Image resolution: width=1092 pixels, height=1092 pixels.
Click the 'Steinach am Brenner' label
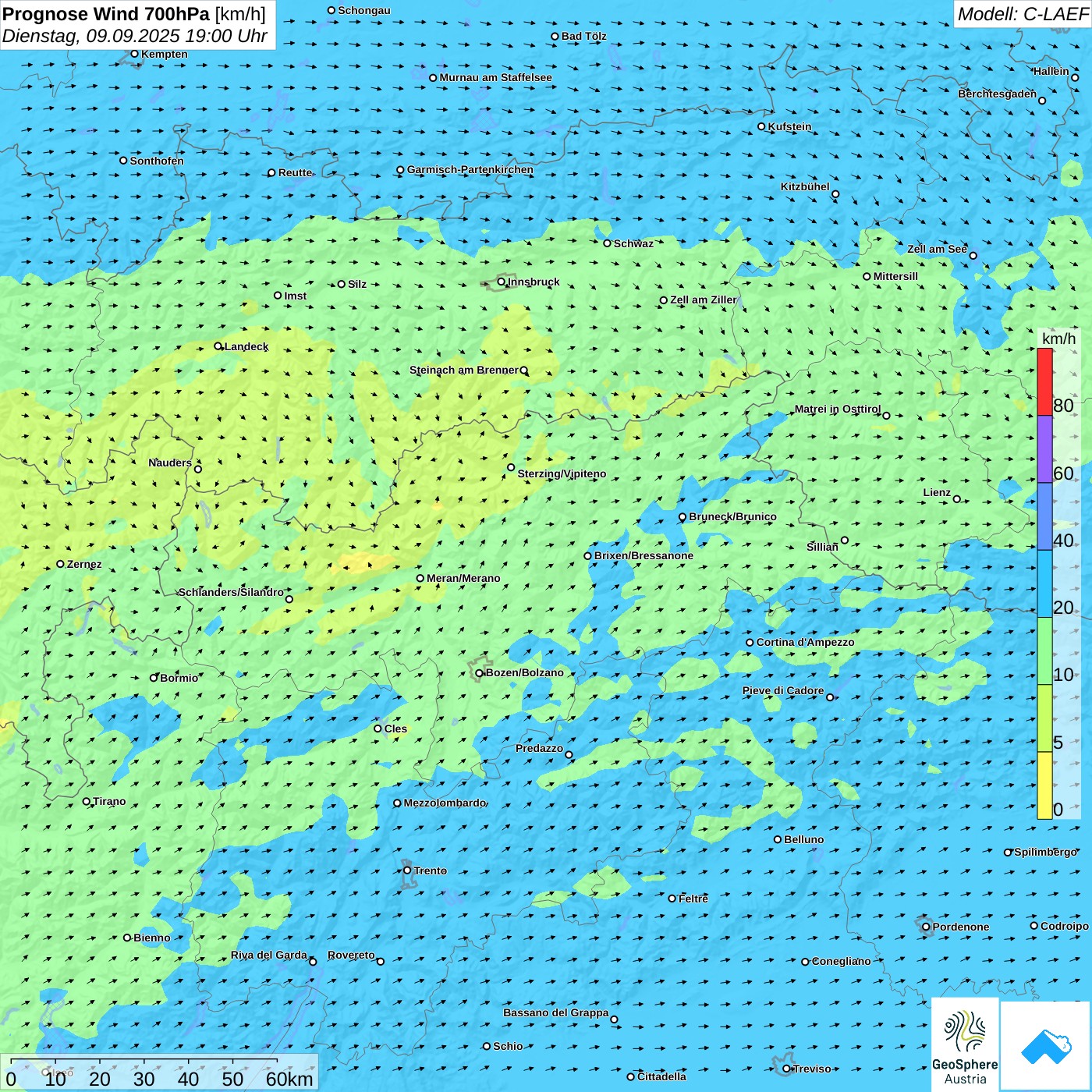coord(463,370)
